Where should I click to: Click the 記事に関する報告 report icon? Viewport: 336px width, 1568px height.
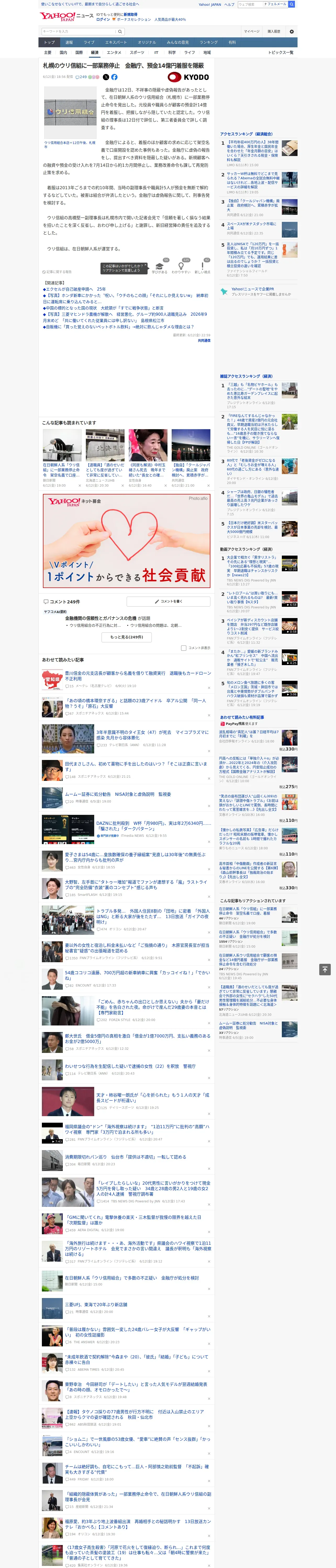coord(44,272)
